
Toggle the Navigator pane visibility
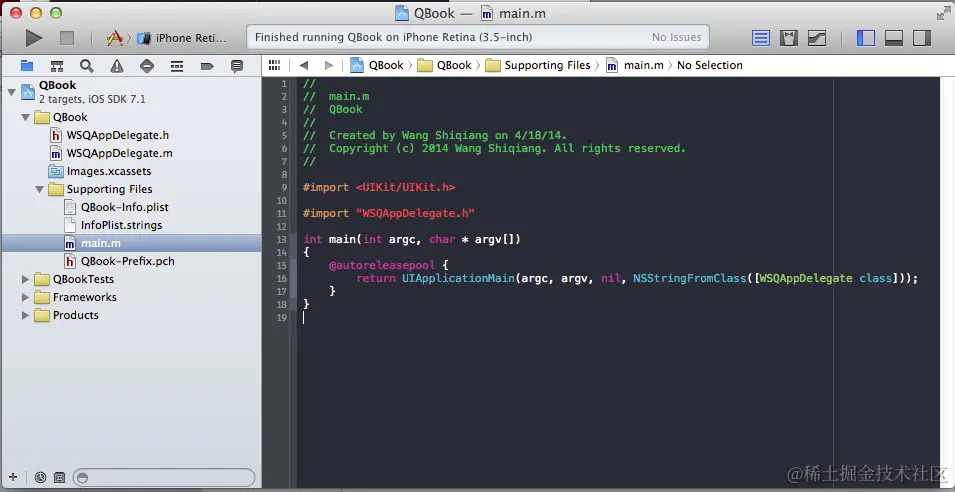865,38
